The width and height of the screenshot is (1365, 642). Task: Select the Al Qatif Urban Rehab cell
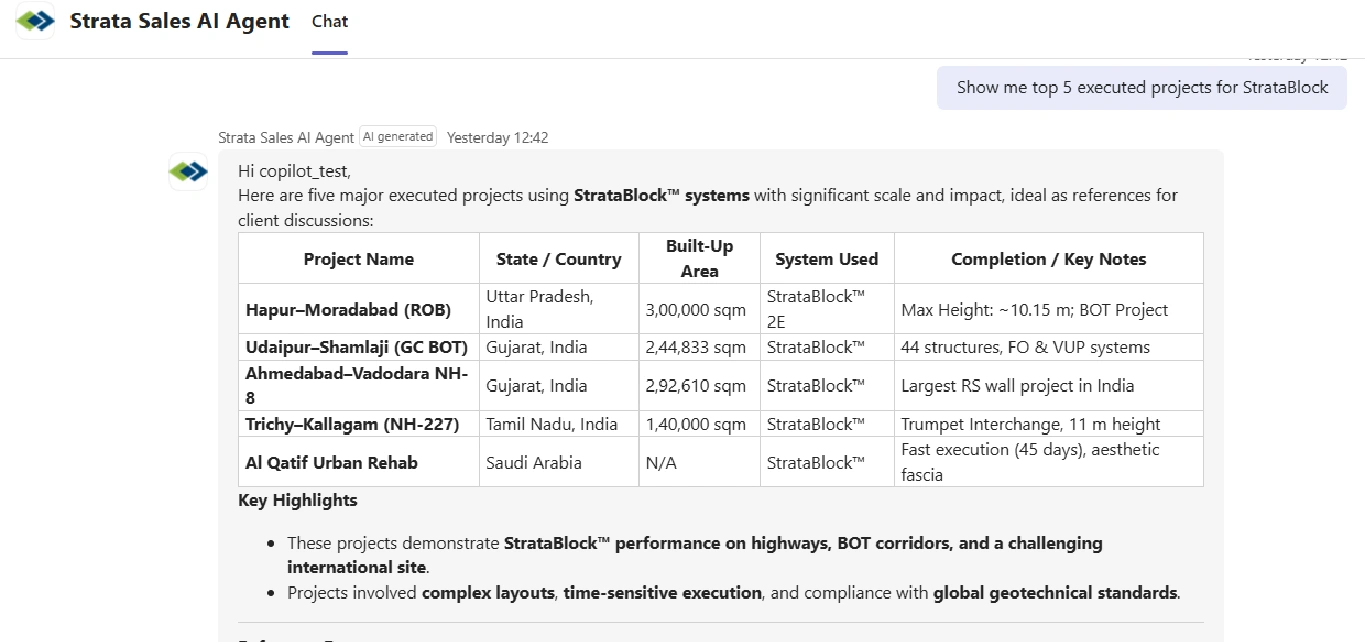pyautogui.click(x=359, y=463)
